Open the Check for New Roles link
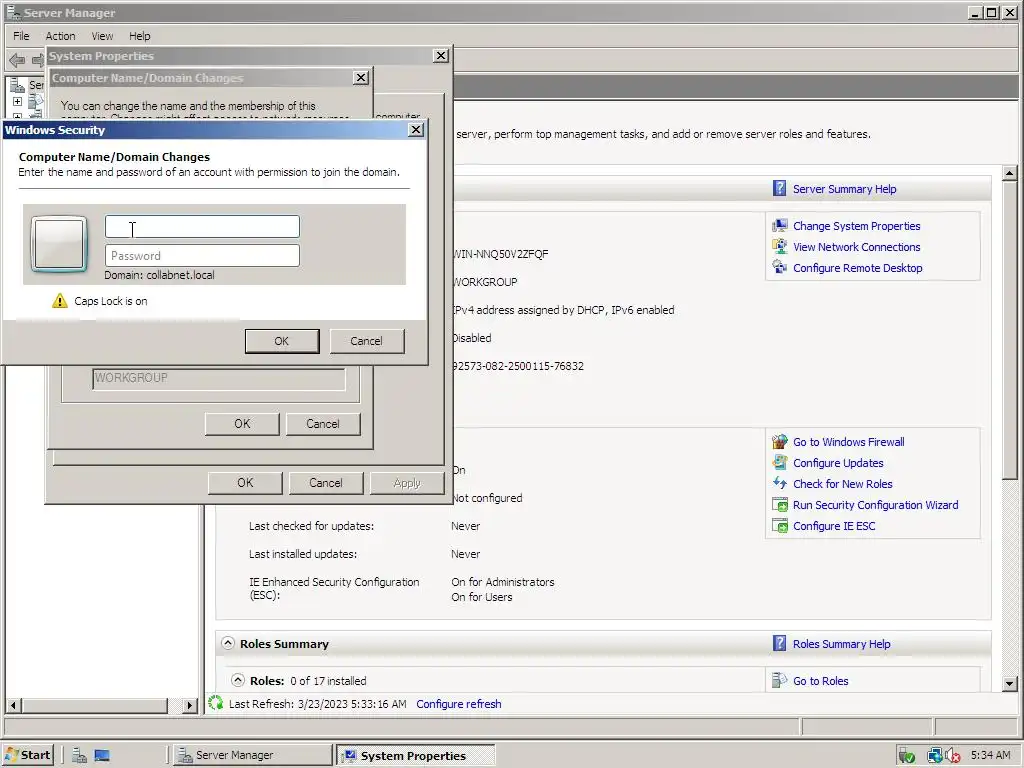 [x=842, y=484]
